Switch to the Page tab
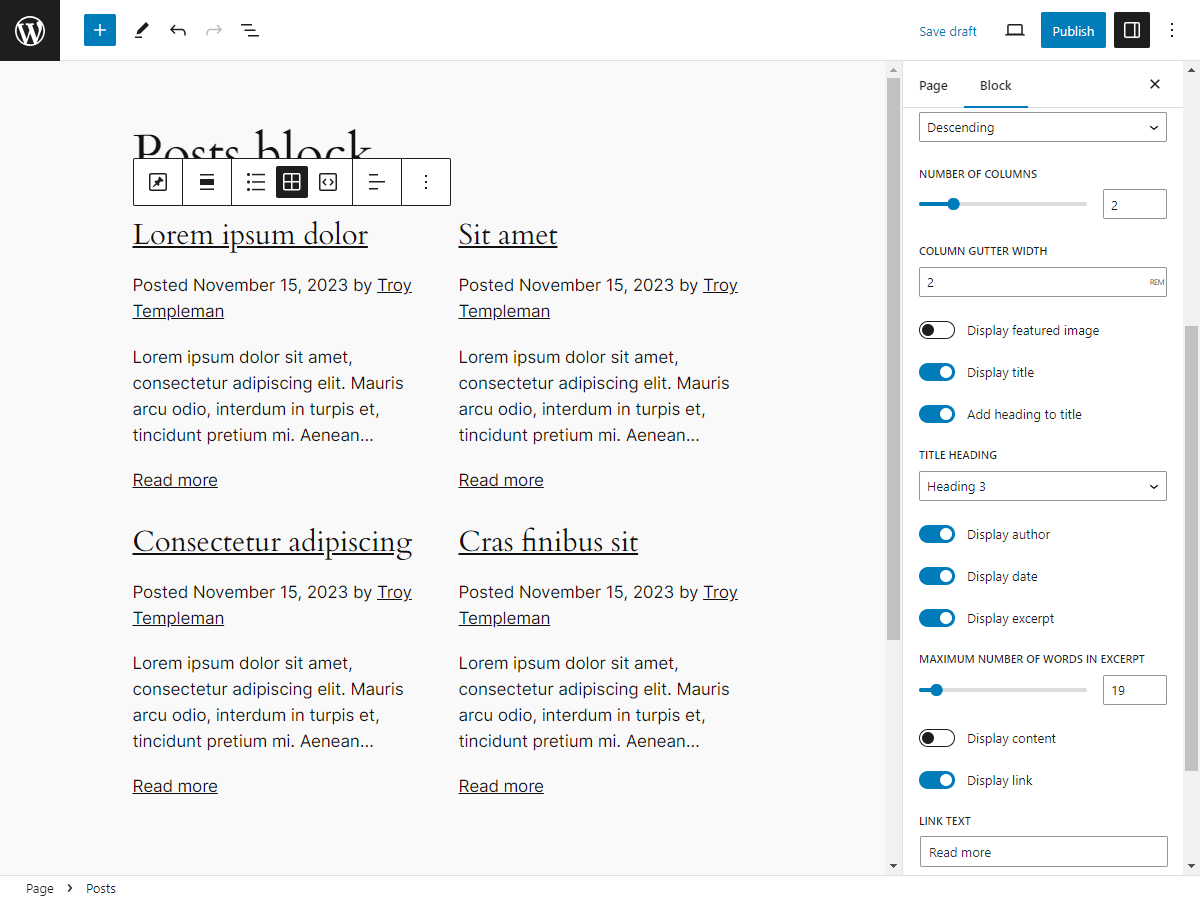 [x=933, y=85]
